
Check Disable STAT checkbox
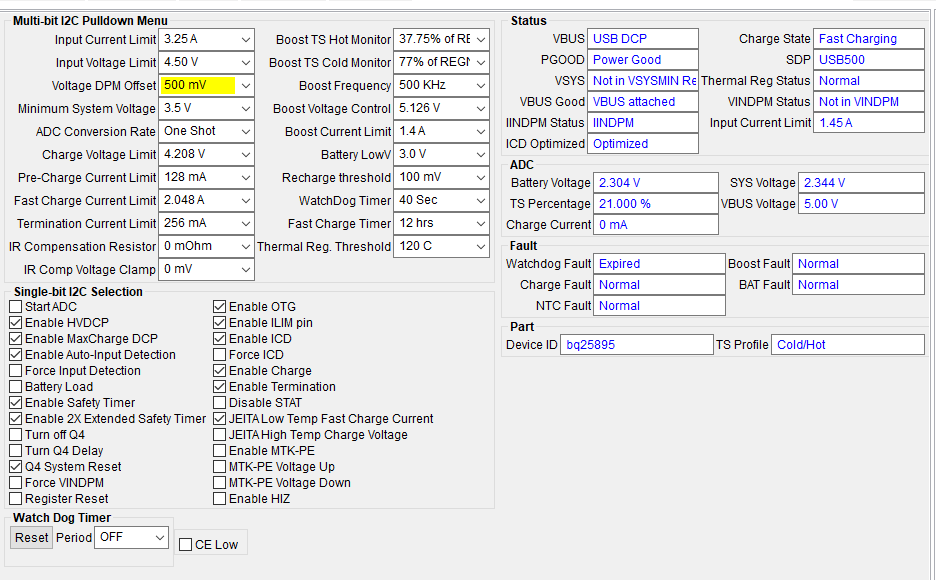220,403
